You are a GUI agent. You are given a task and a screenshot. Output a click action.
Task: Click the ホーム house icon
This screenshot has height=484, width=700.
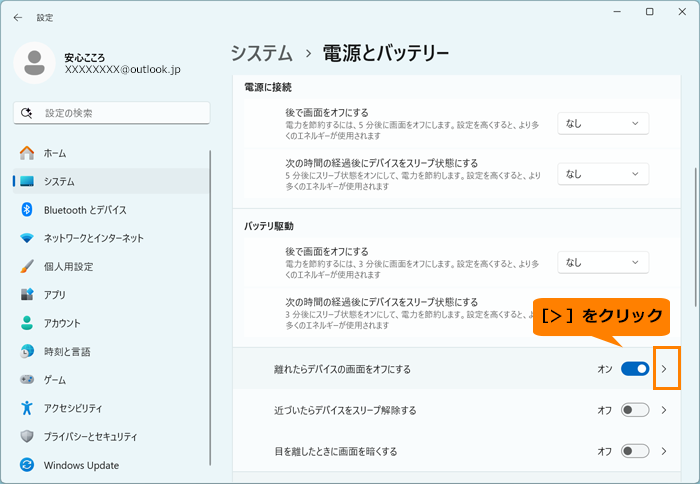pyautogui.click(x=27, y=153)
